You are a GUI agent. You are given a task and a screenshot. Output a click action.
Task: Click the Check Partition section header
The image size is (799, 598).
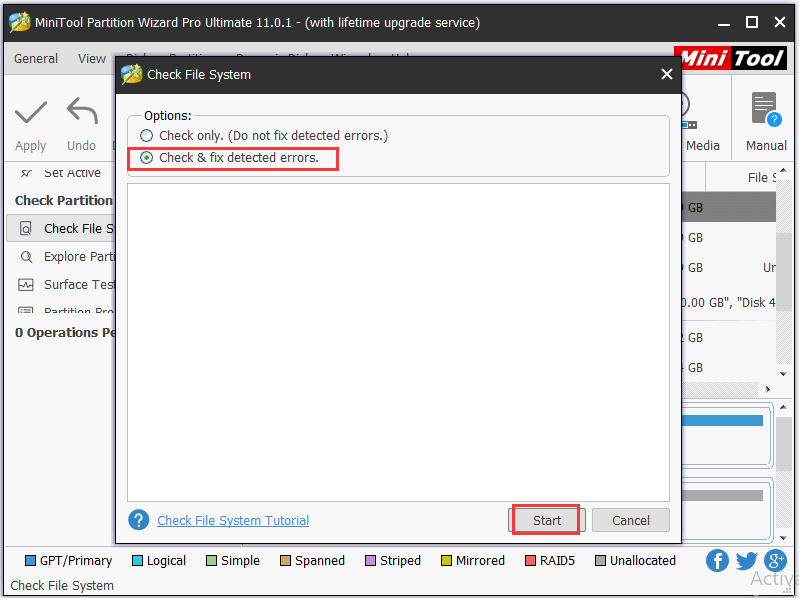click(x=63, y=200)
